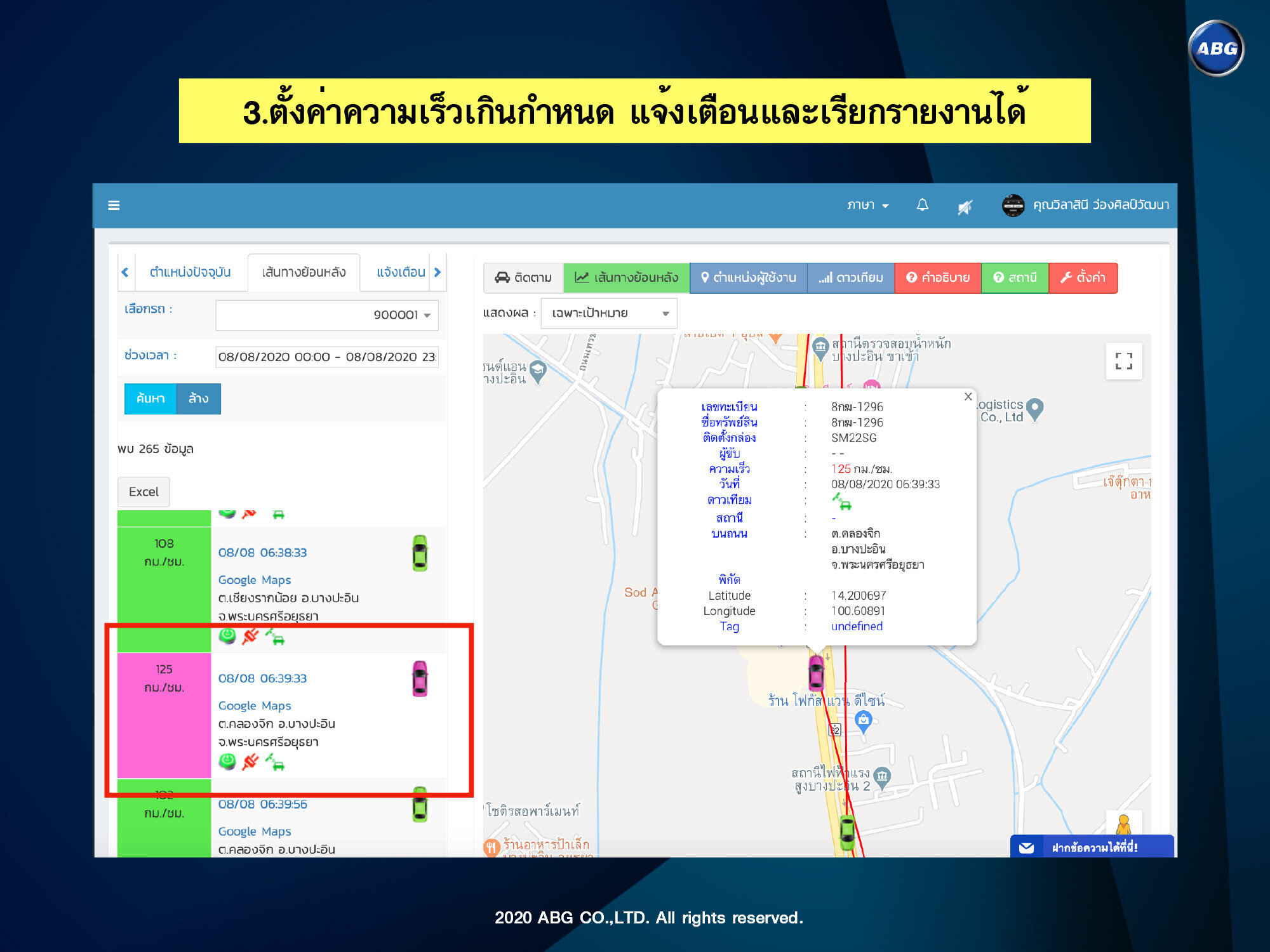
Task: Toggle the muted speaker icon in header
Action: coord(965,206)
